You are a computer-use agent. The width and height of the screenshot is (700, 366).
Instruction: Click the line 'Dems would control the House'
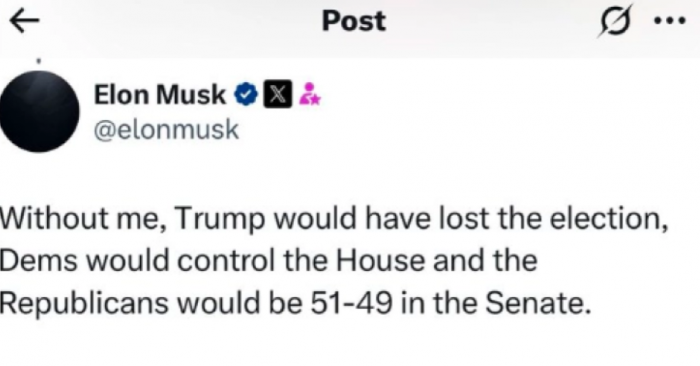(x=268, y=261)
